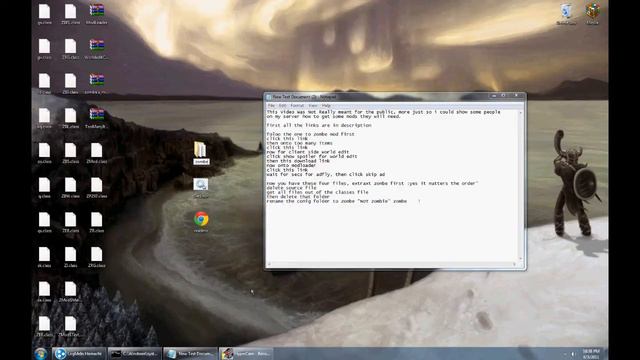
Task: Click the line starting "rename the config folder"
Action: pos(337,201)
